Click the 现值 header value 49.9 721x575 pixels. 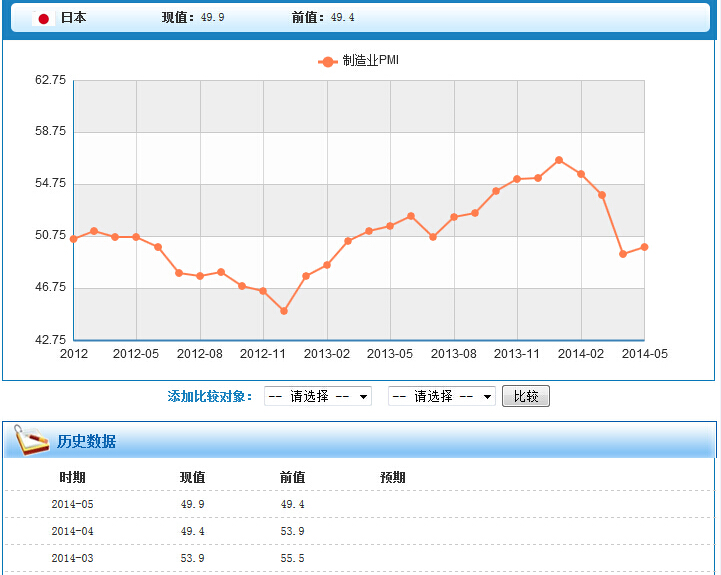[212, 17]
